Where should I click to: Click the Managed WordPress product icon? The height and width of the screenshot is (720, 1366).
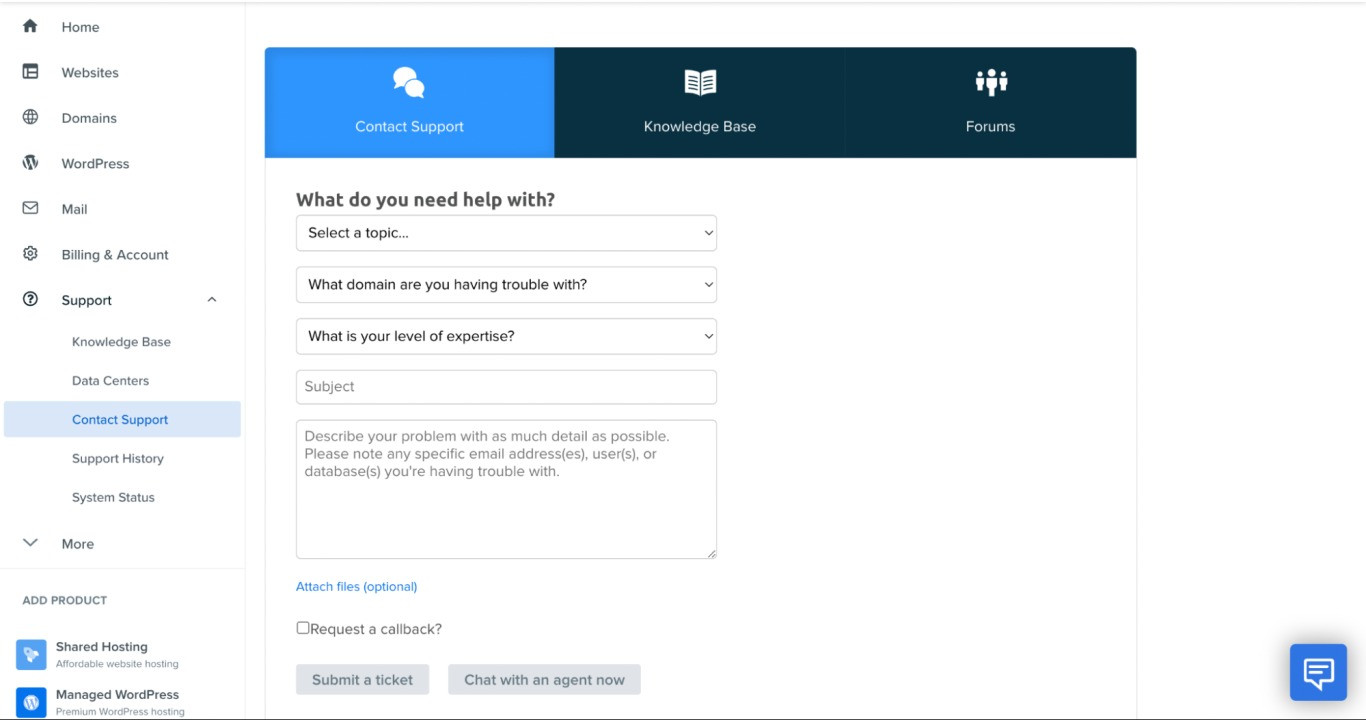(31, 702)
